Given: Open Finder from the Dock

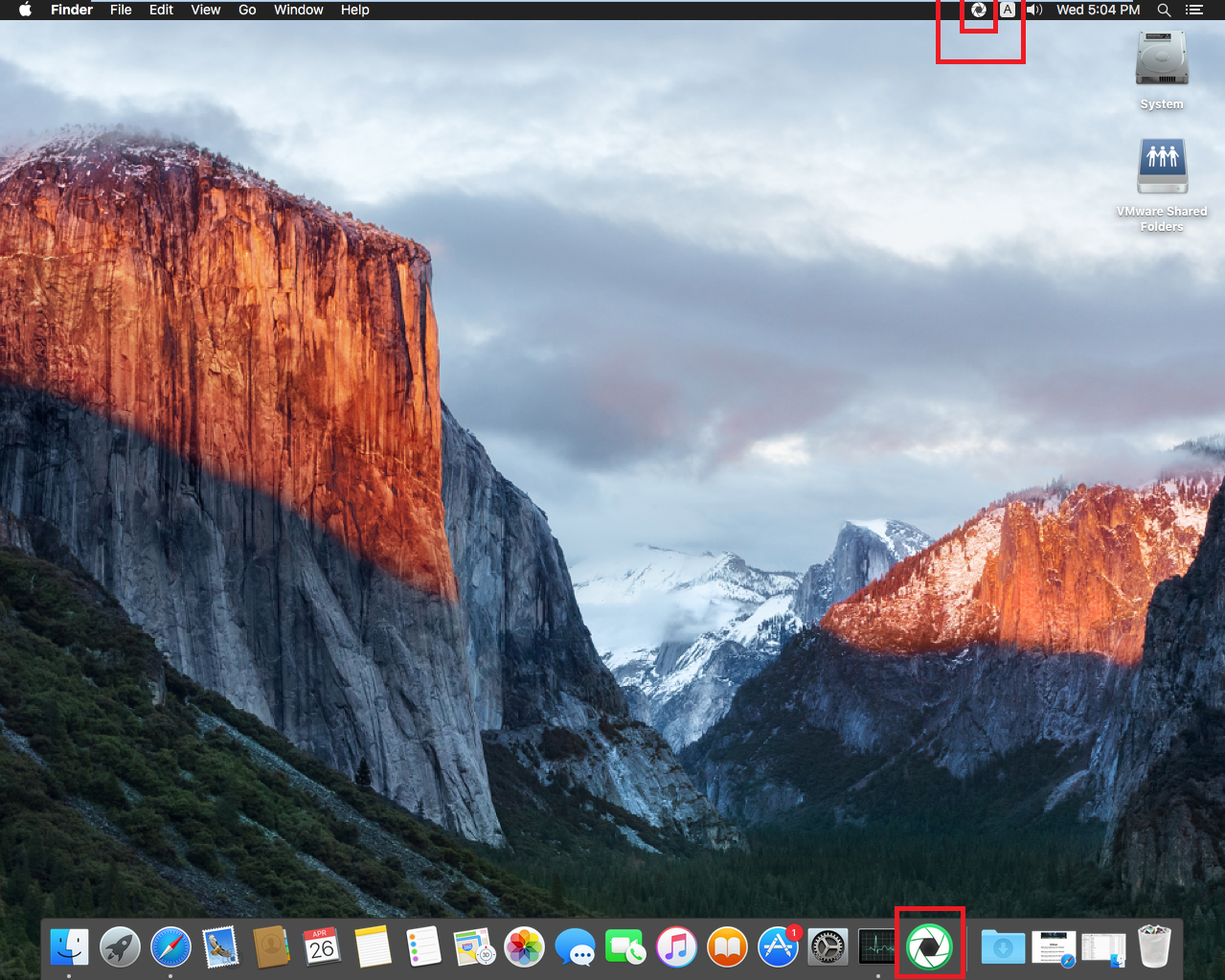Looking at the screenshot, I should point(69,947).
